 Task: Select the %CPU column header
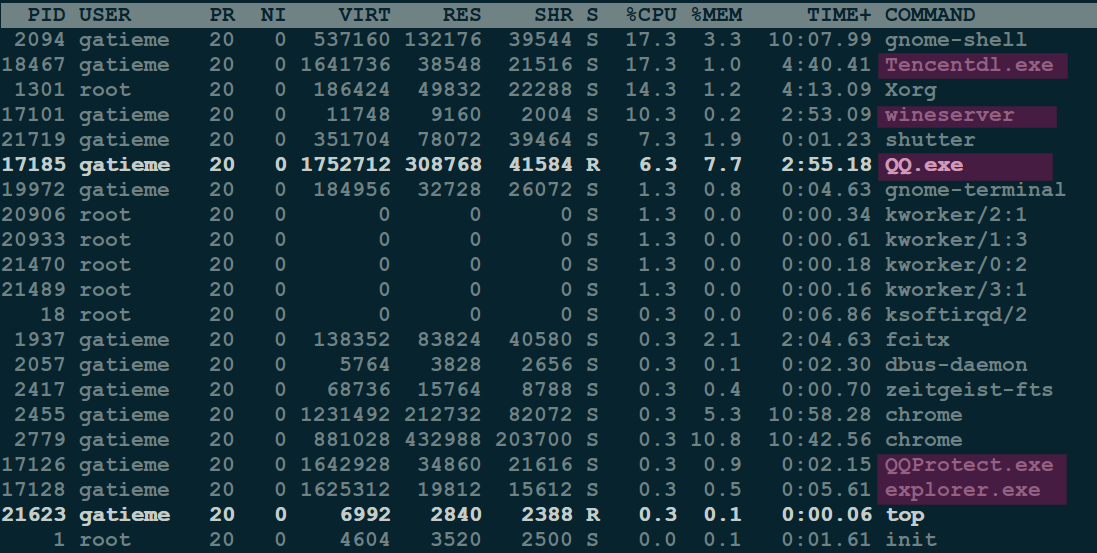point(651,15)
